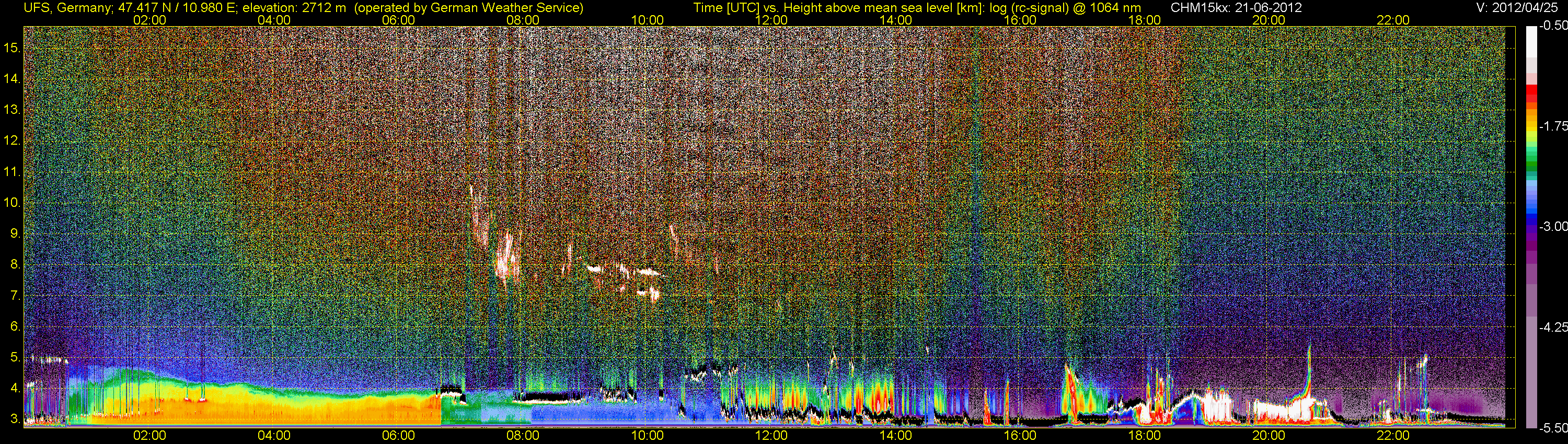Click the height axis label '11.'
Screen dimensions: 1568x444
click(13, 171)
